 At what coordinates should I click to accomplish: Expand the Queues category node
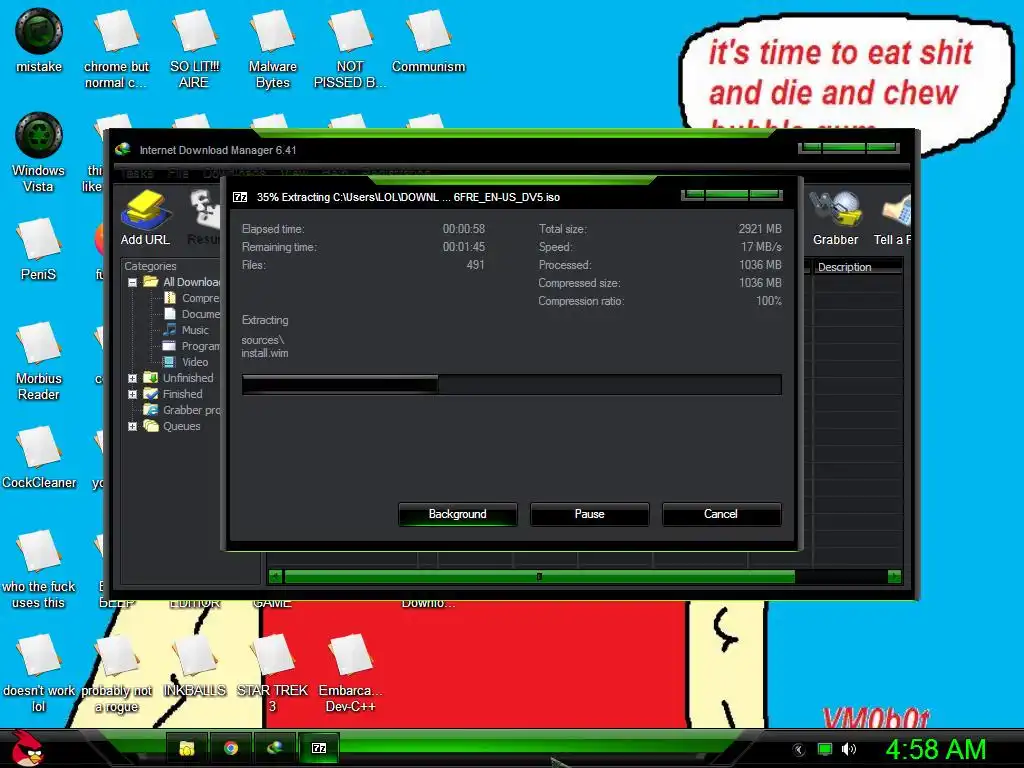tap(133, 426)
